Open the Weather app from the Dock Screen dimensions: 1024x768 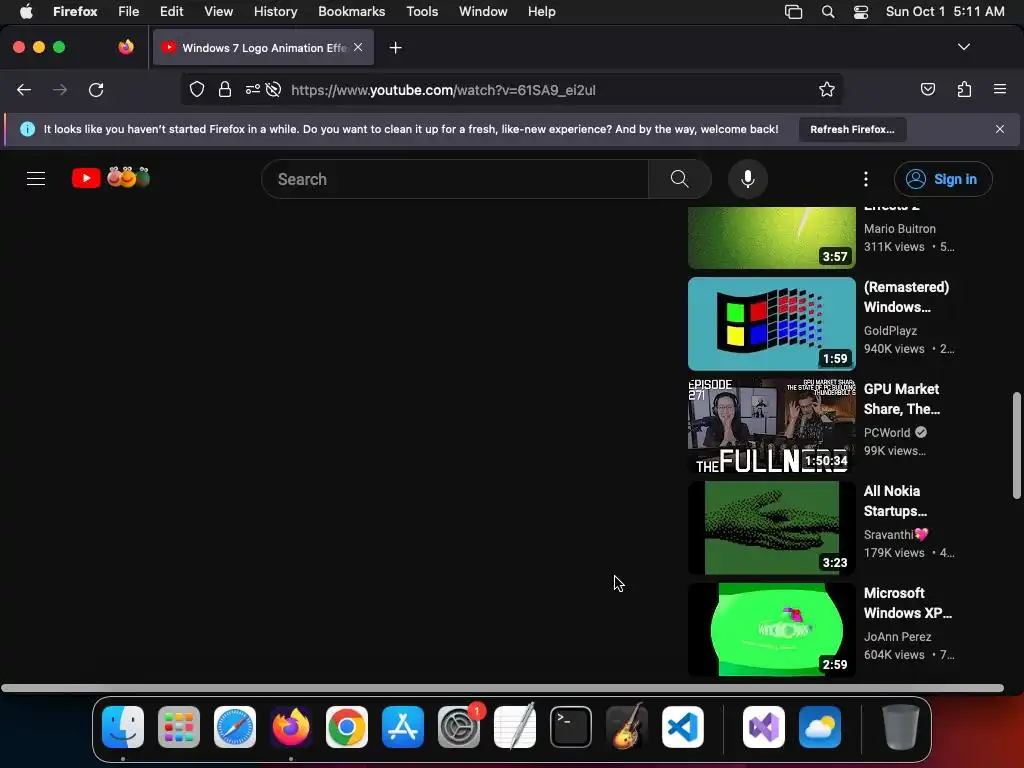tap(820, 726)
